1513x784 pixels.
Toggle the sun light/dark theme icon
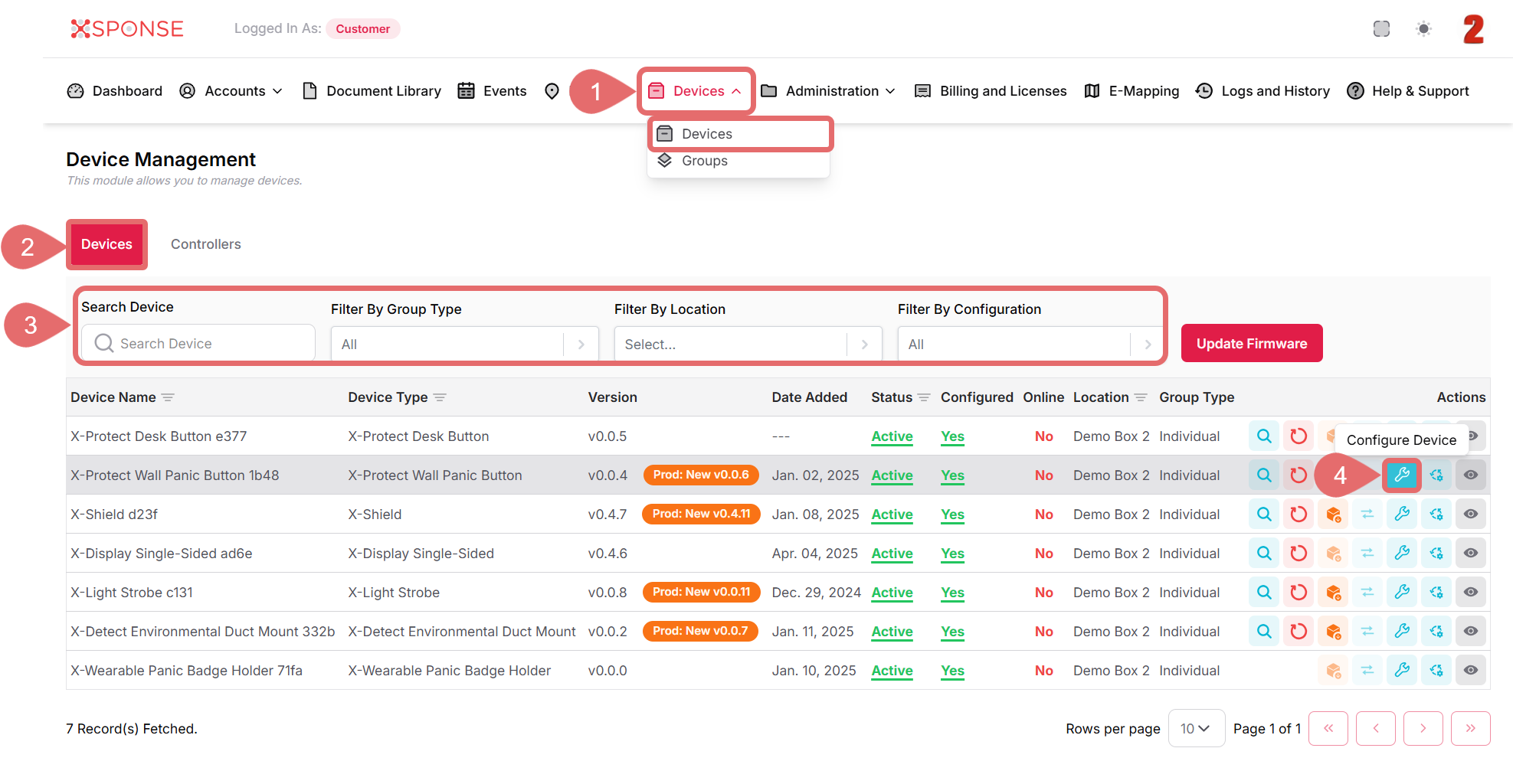tap(1423, 29)
